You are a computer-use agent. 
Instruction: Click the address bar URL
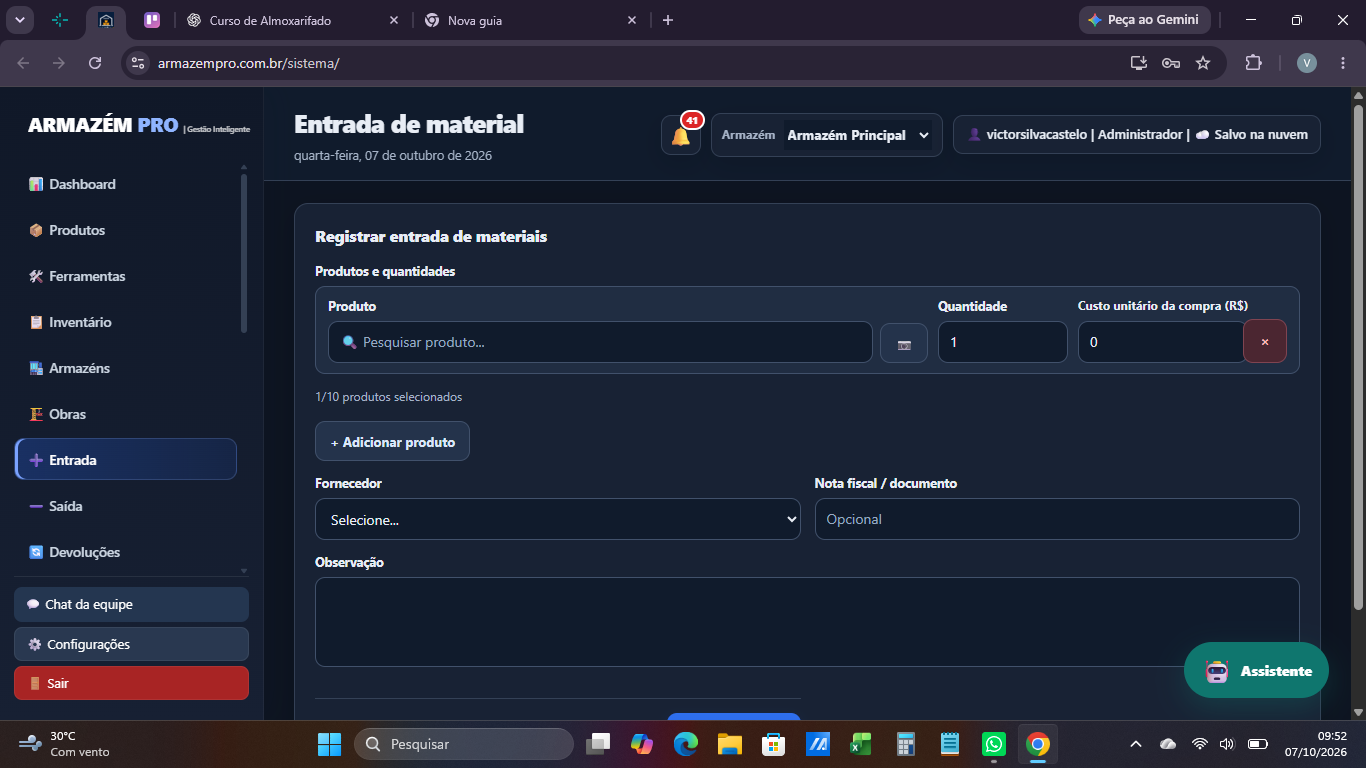coord(248,63)
